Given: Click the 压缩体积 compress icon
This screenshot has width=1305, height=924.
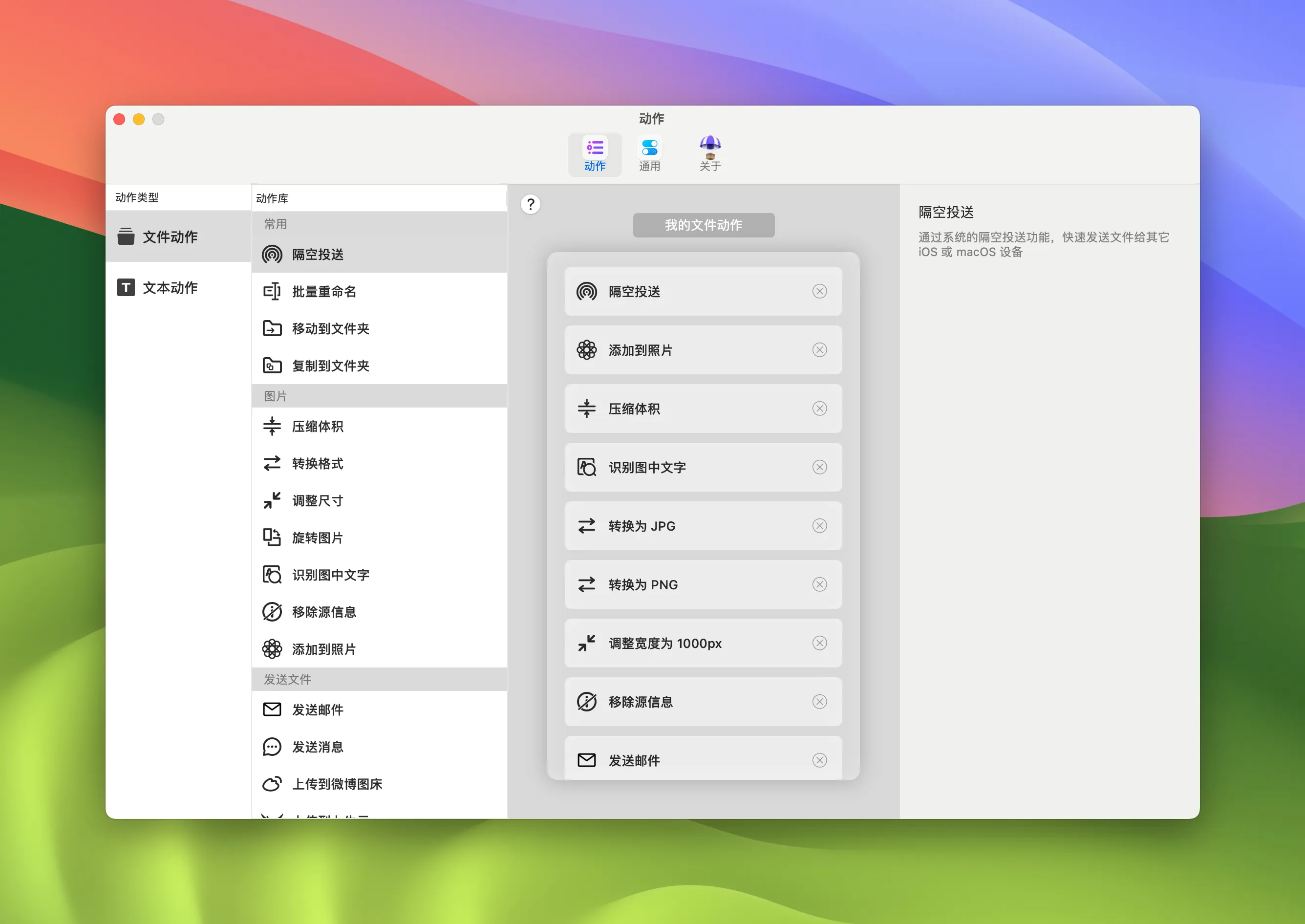Looking at the screenshot, I should 272,426.
